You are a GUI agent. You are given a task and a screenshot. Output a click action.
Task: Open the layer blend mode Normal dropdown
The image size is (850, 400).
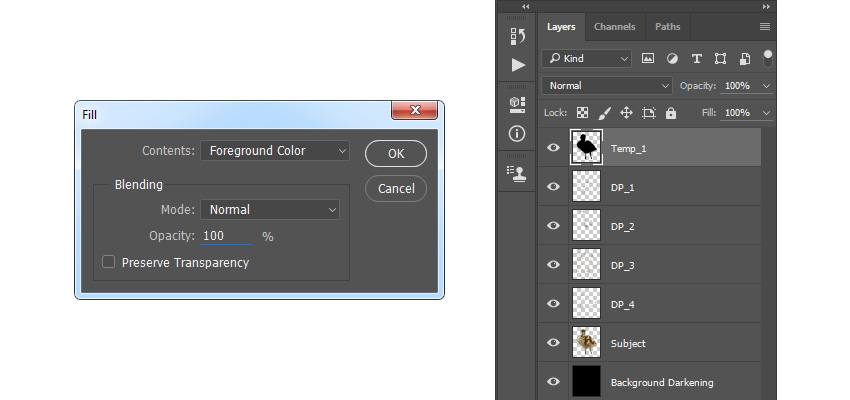pos(607,86)
